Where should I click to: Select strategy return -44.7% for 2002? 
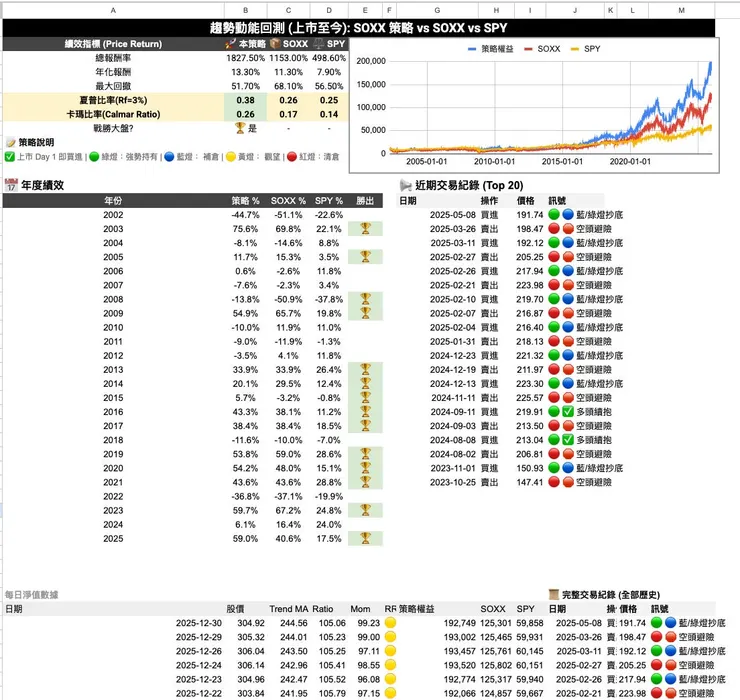(245, 215)
